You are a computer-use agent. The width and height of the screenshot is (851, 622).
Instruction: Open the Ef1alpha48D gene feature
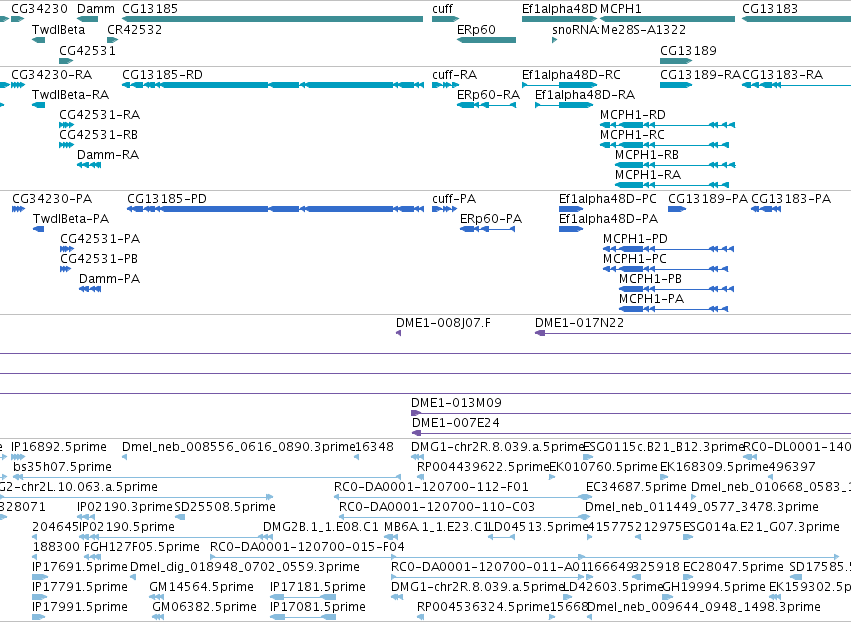(x=559, y=19)
